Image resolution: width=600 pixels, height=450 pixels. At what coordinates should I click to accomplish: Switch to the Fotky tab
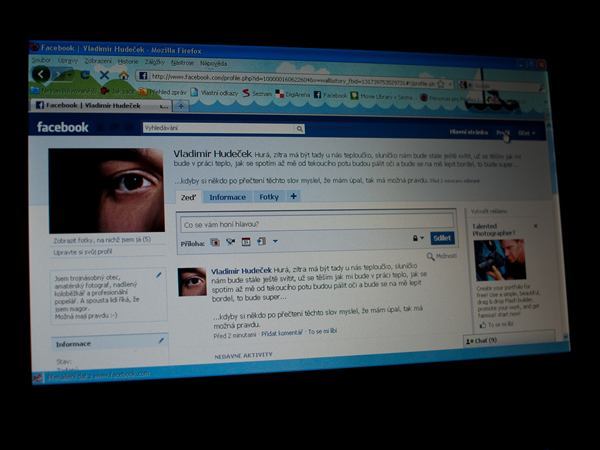[x=269, y=197]
